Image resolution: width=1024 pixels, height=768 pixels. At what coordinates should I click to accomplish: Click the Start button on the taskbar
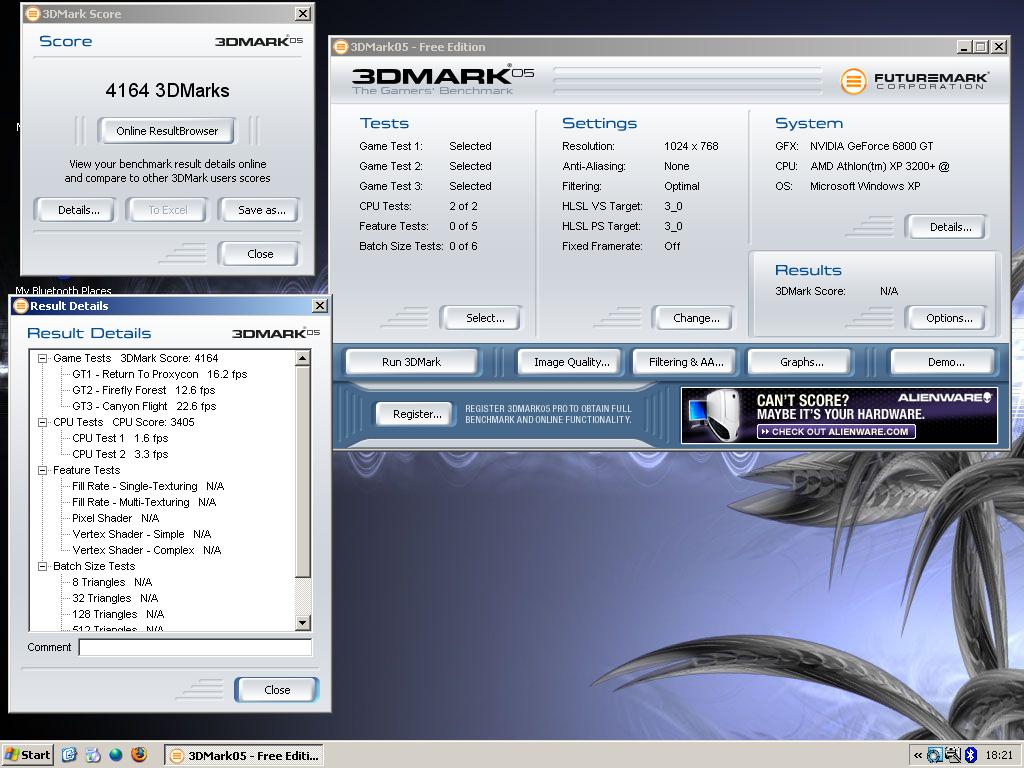[x=27, y=755]
